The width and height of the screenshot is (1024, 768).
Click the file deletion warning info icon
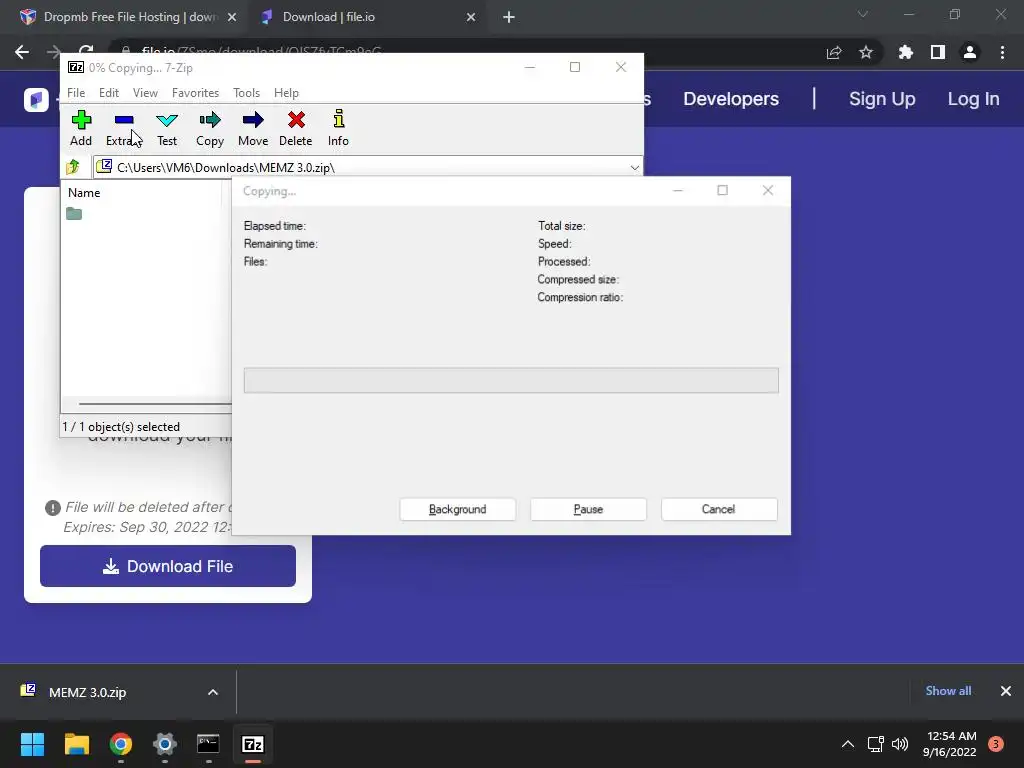pos(52,508)
